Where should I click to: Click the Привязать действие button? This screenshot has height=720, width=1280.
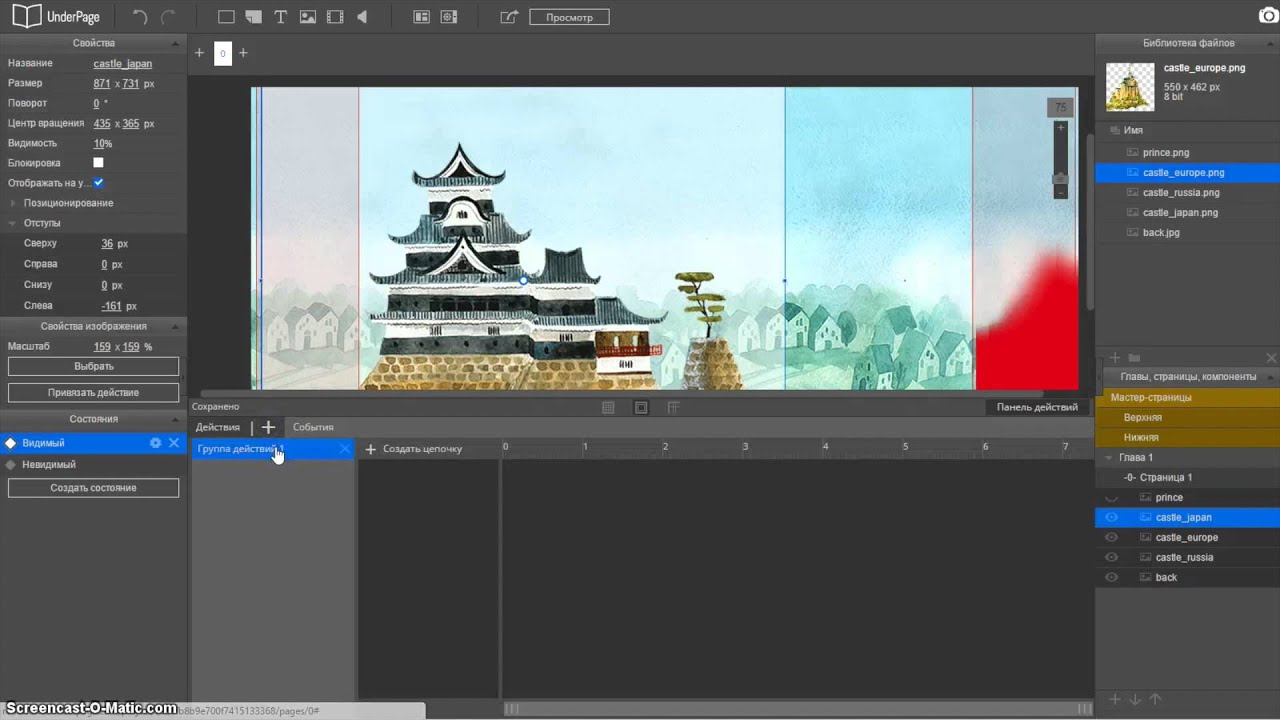(x=93, y=393)
